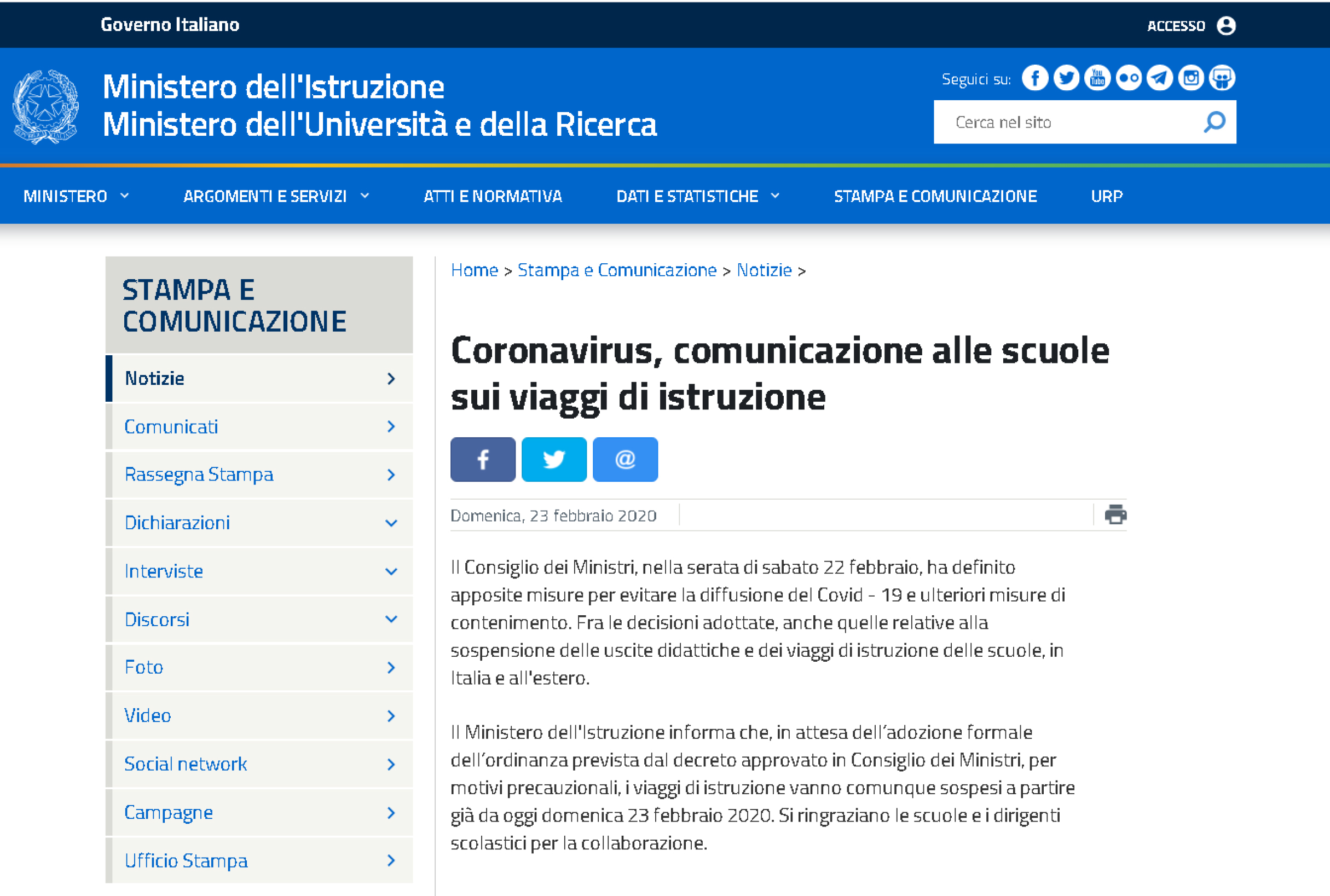Open Atti e Normativa menu item
This screenshot has width=1330, height=896.
493,196
